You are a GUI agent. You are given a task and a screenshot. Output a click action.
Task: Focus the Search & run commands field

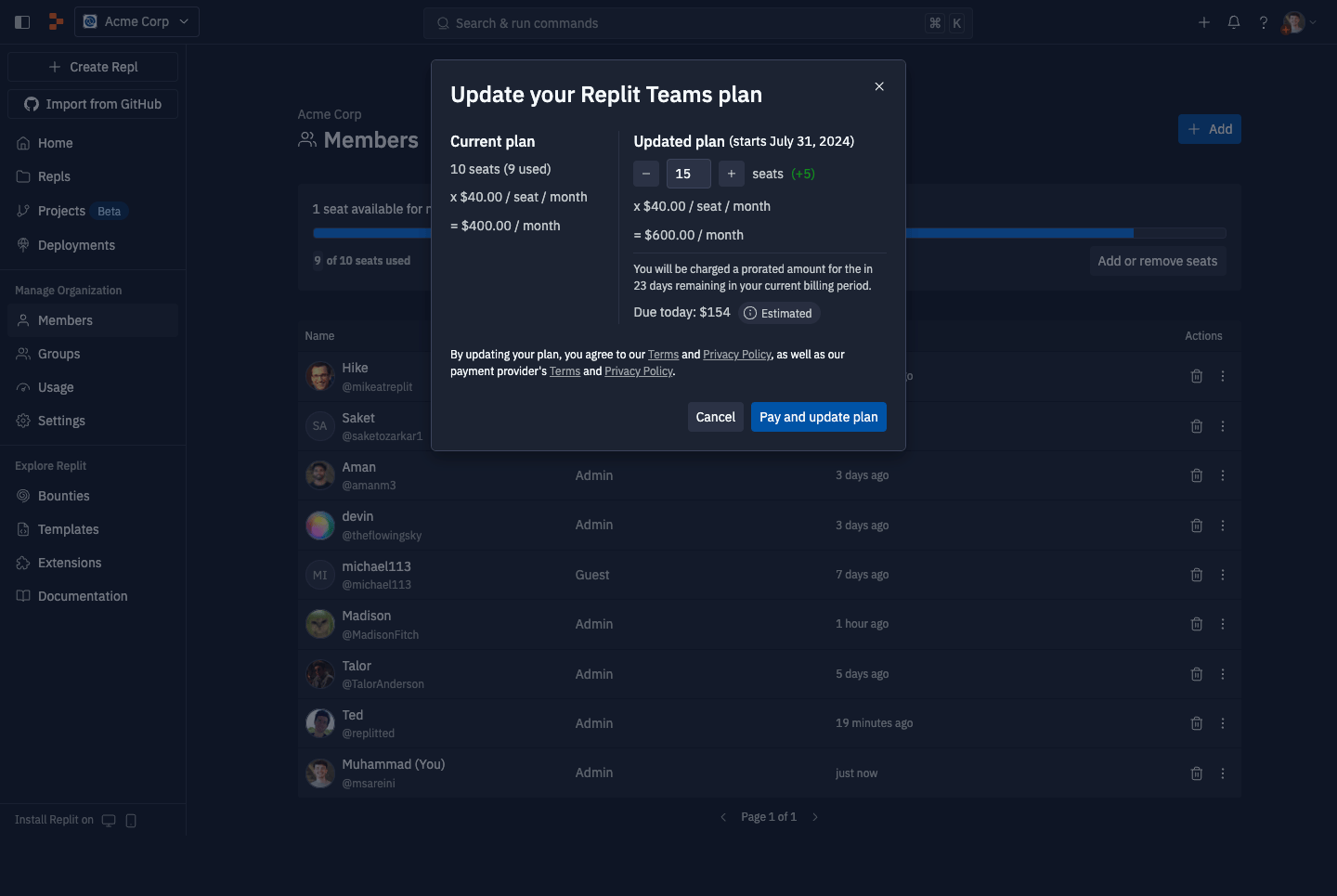tap(697, 23)
